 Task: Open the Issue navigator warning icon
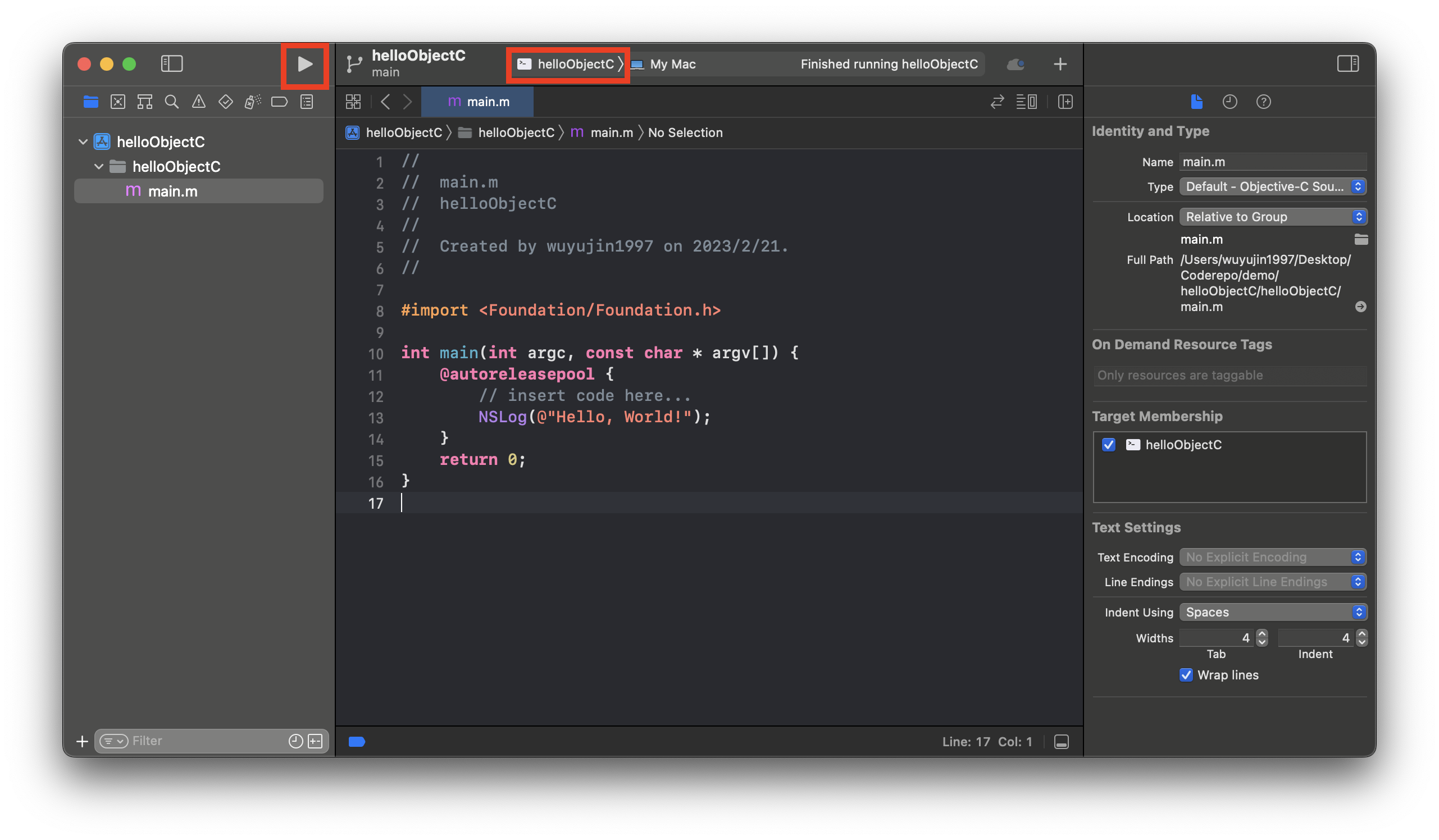pyautogui.click(x=198, y=102)
